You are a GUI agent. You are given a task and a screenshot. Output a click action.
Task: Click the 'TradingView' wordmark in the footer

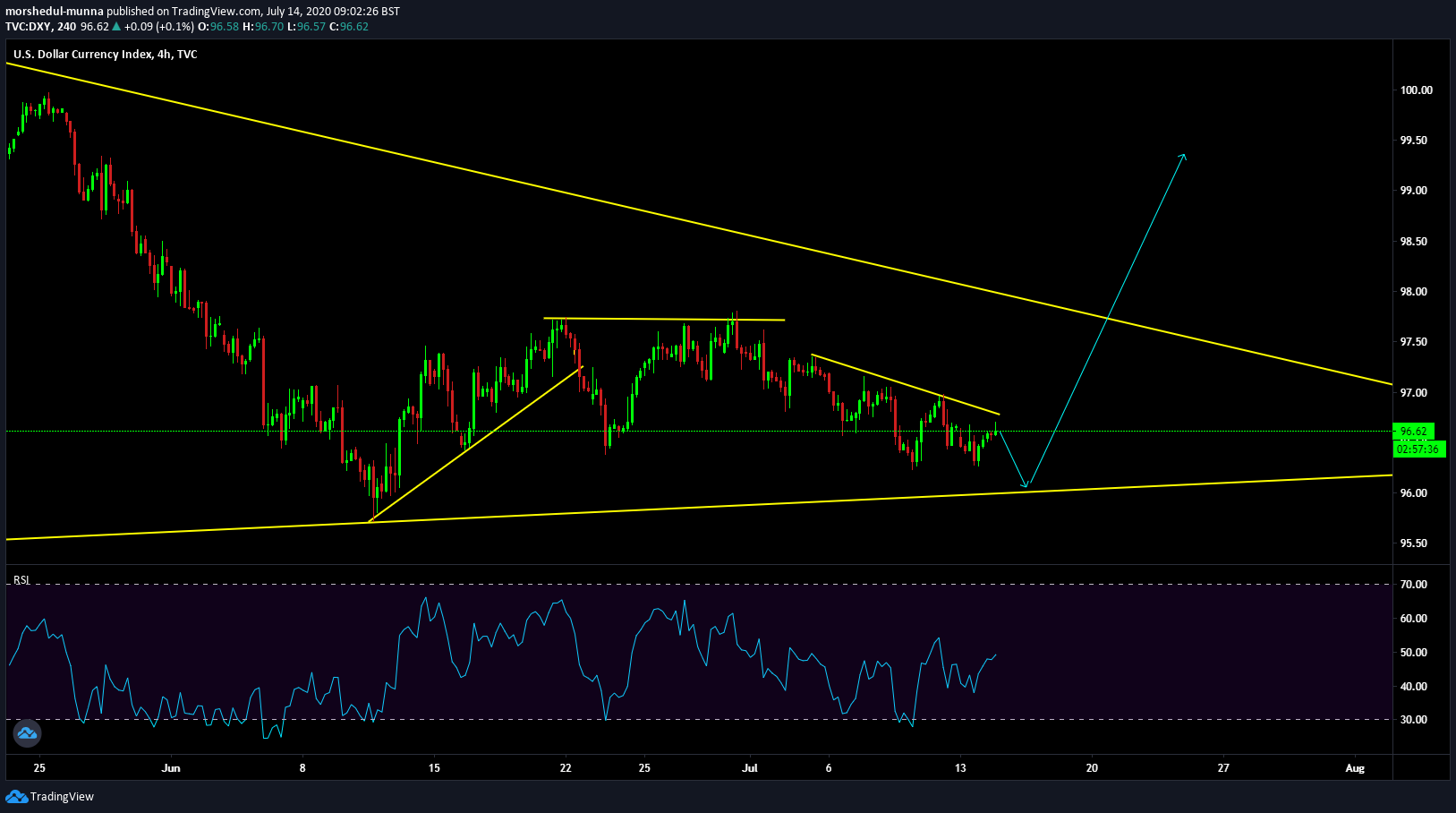click(x=62, y=797)
